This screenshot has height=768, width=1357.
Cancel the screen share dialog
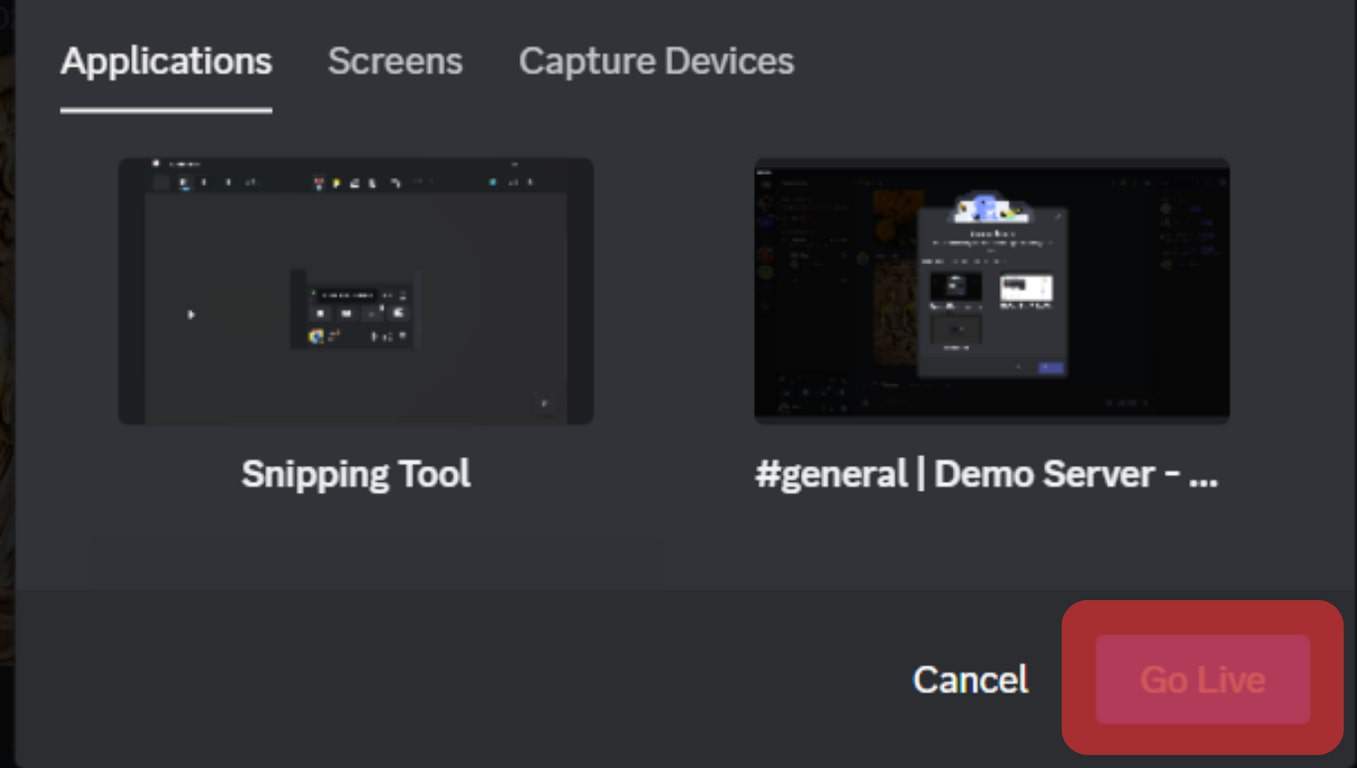click(970, 680)
